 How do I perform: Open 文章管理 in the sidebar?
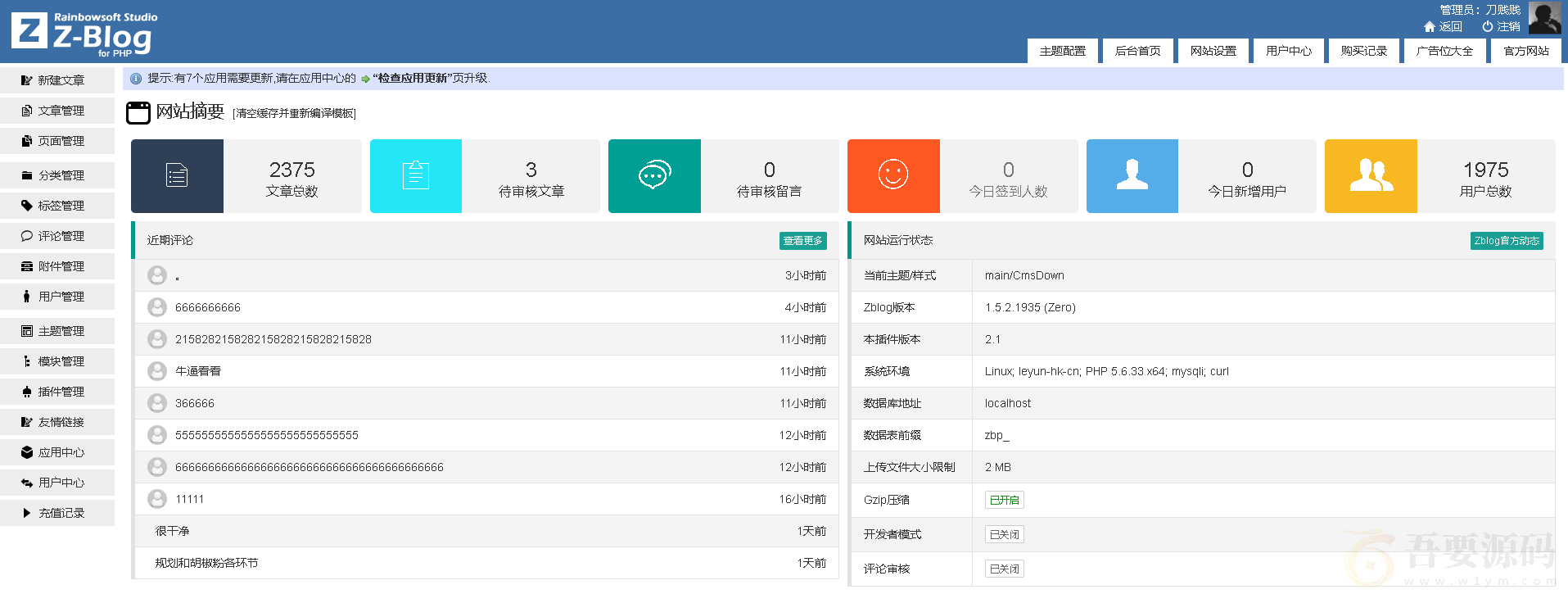[x=61, y=111]
